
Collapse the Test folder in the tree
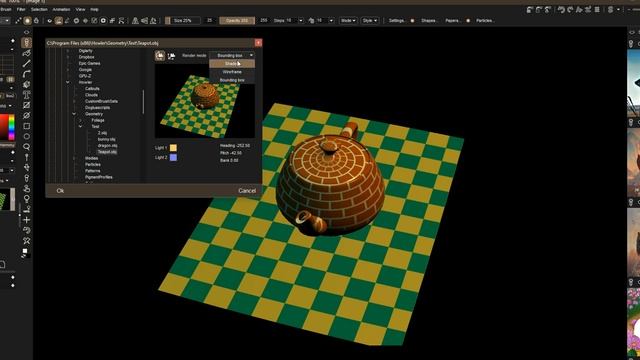click(80, 127)
